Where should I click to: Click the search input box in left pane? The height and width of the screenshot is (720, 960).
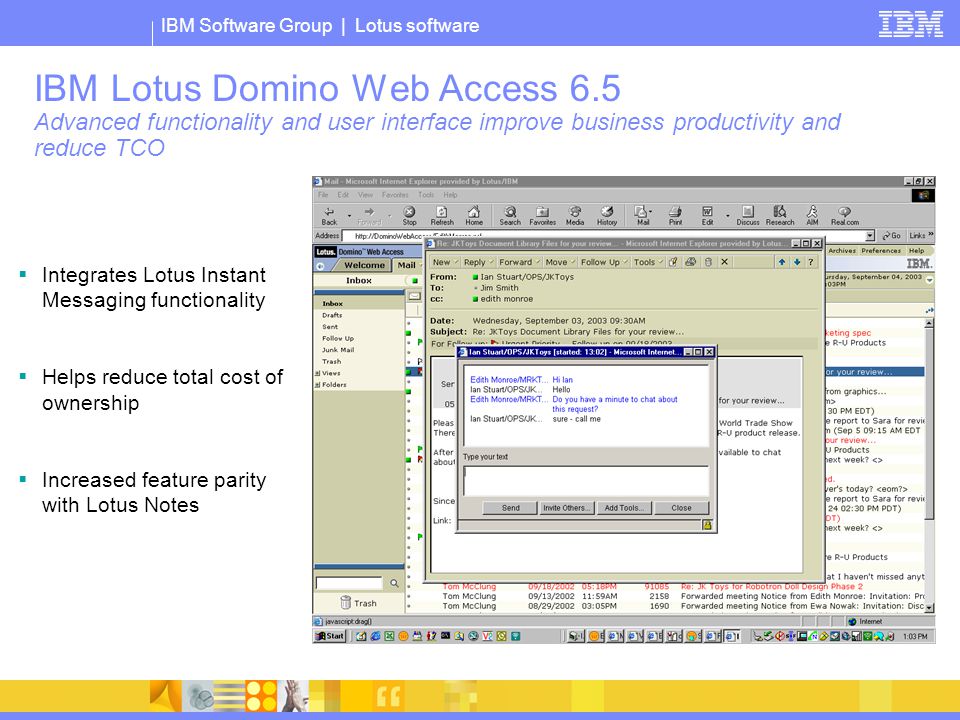[350, 583]
